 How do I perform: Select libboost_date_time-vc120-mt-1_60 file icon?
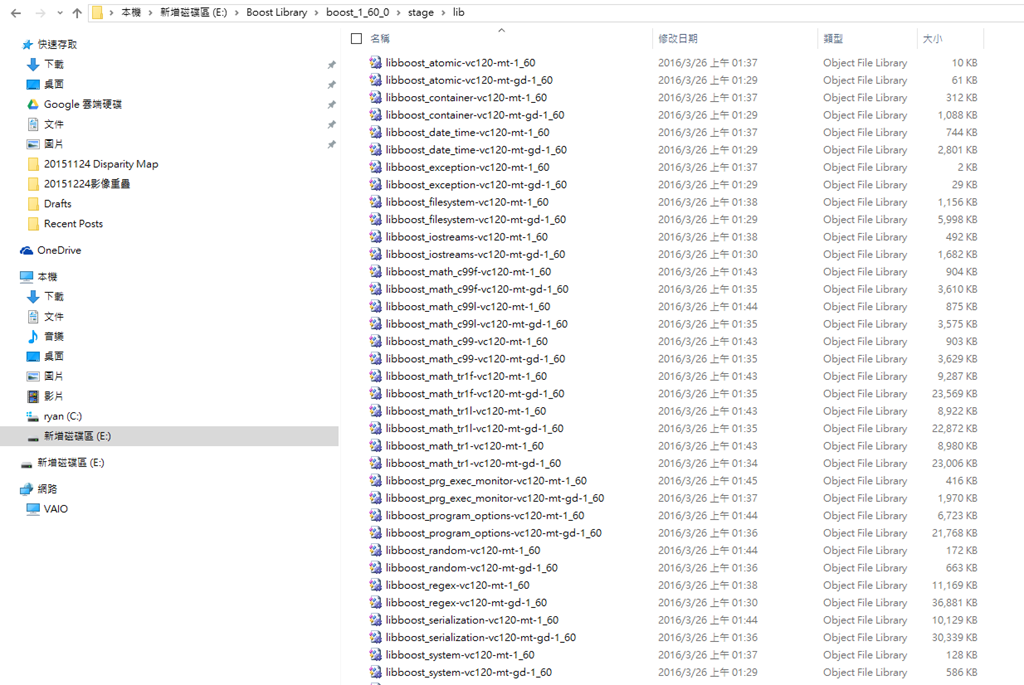point(376,133)
